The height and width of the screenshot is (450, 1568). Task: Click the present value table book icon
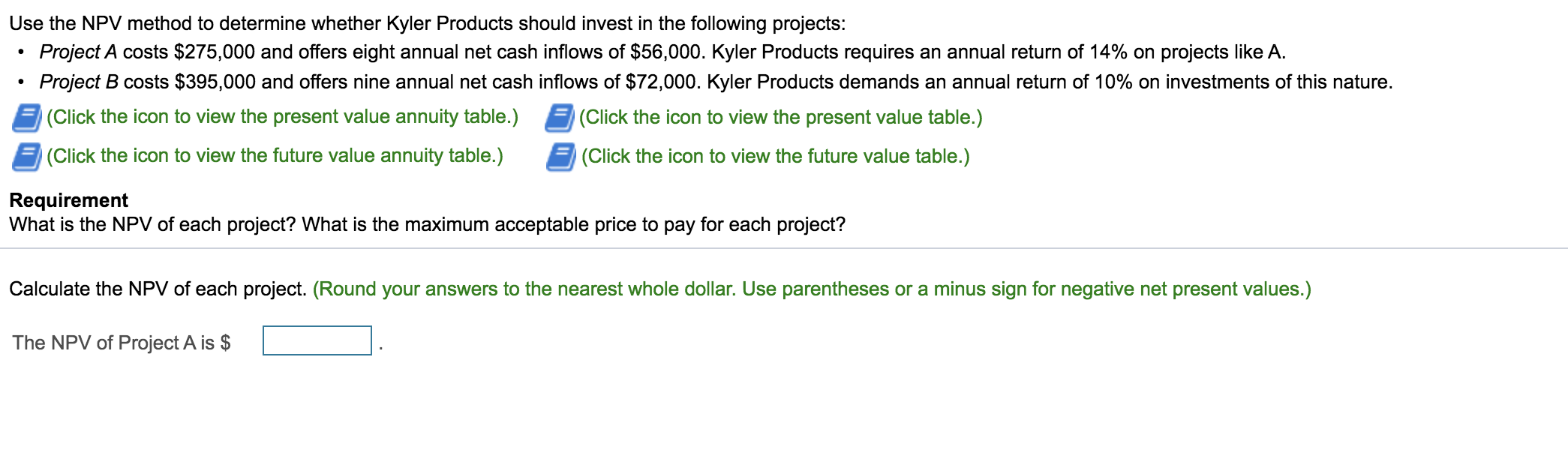coord(560,116)
